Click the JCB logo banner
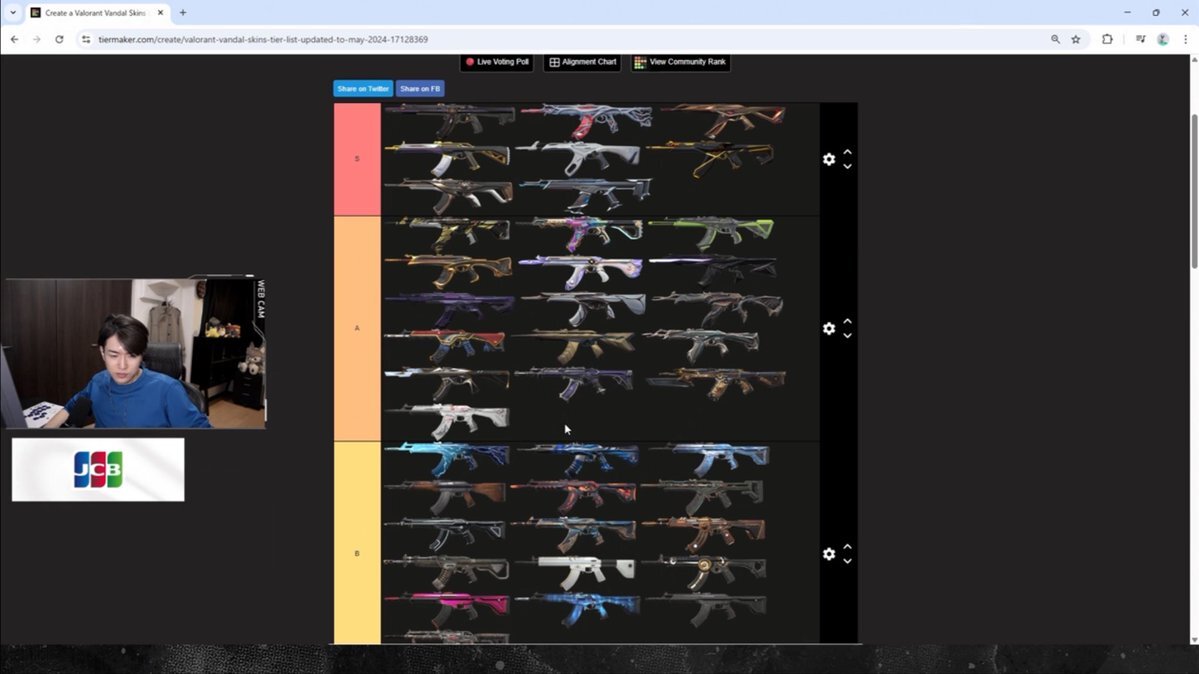This screenshot has width=1199, height=674. [98, 470]
